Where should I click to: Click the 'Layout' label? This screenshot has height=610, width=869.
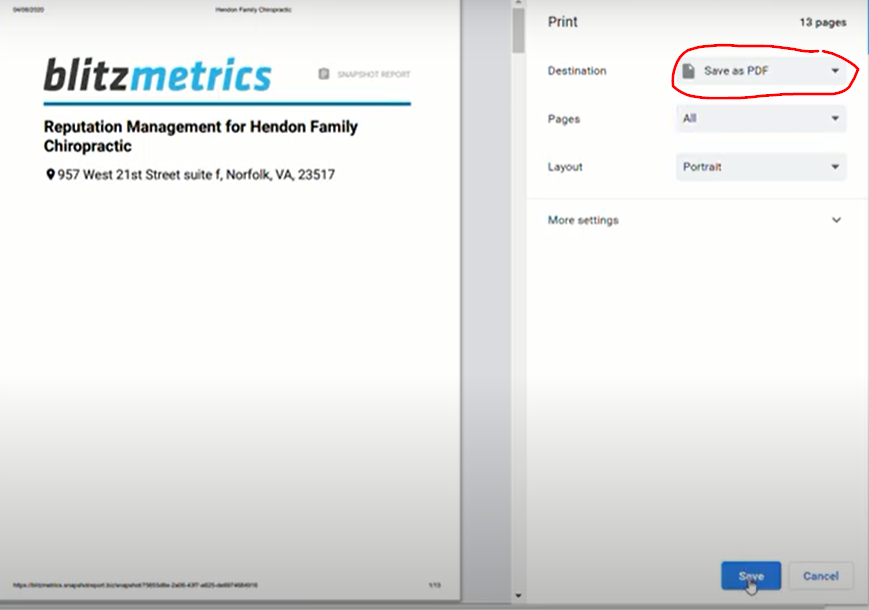coord(565,167)
